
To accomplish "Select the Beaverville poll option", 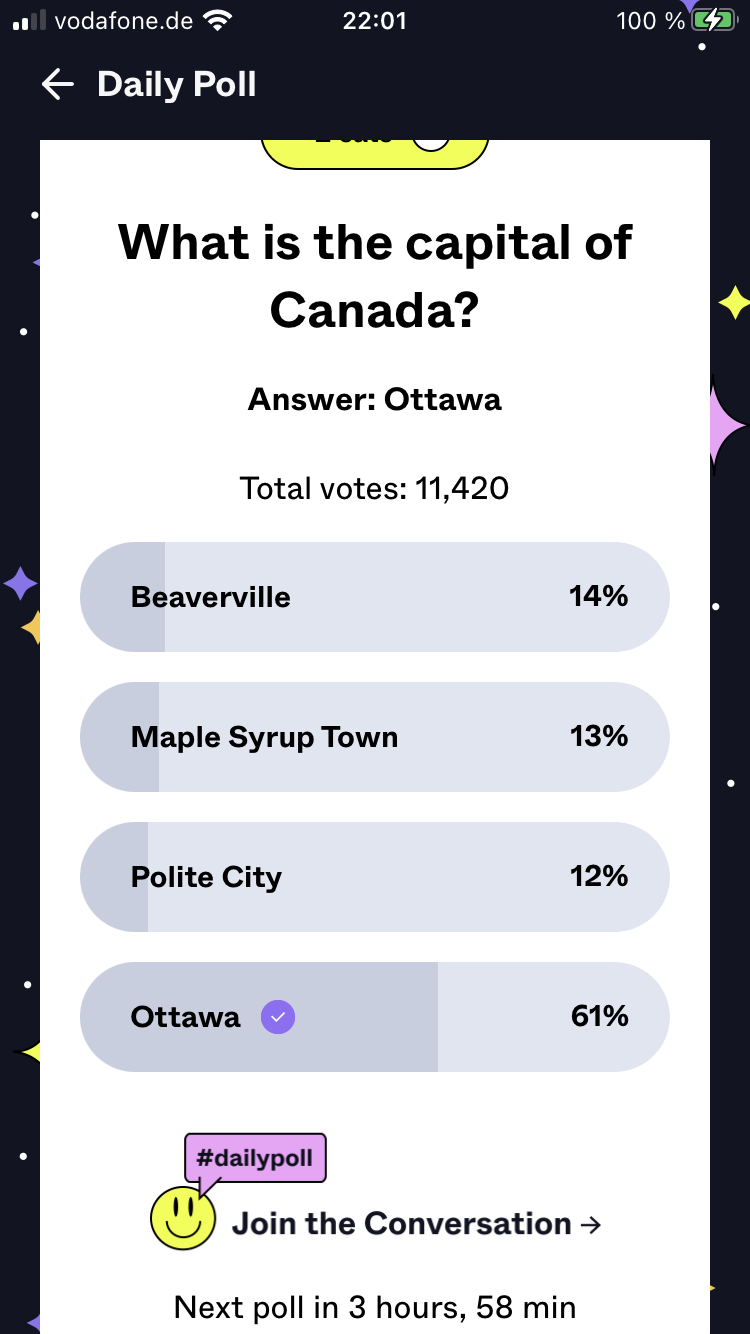I will [x=375, y=597].
